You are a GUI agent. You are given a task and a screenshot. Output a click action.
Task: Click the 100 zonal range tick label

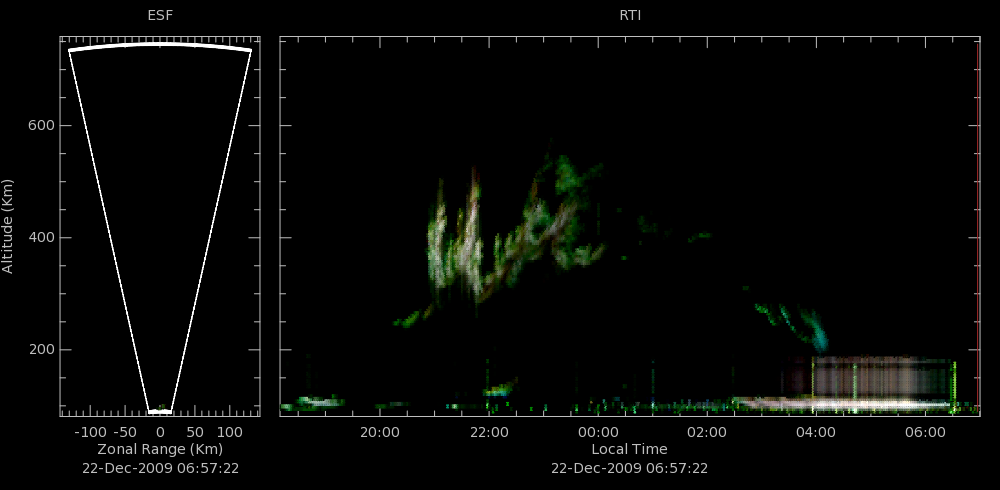pos(230,432)
